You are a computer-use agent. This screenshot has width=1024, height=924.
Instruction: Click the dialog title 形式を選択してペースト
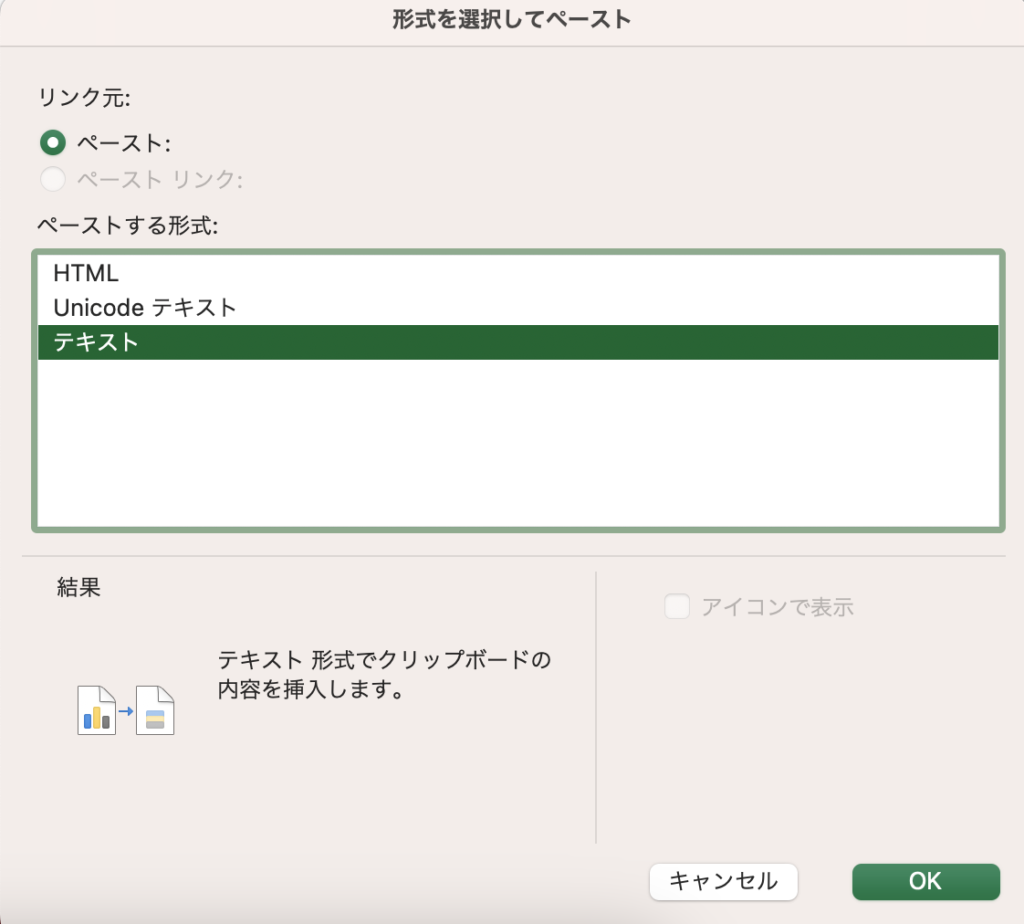pos(512,20)
